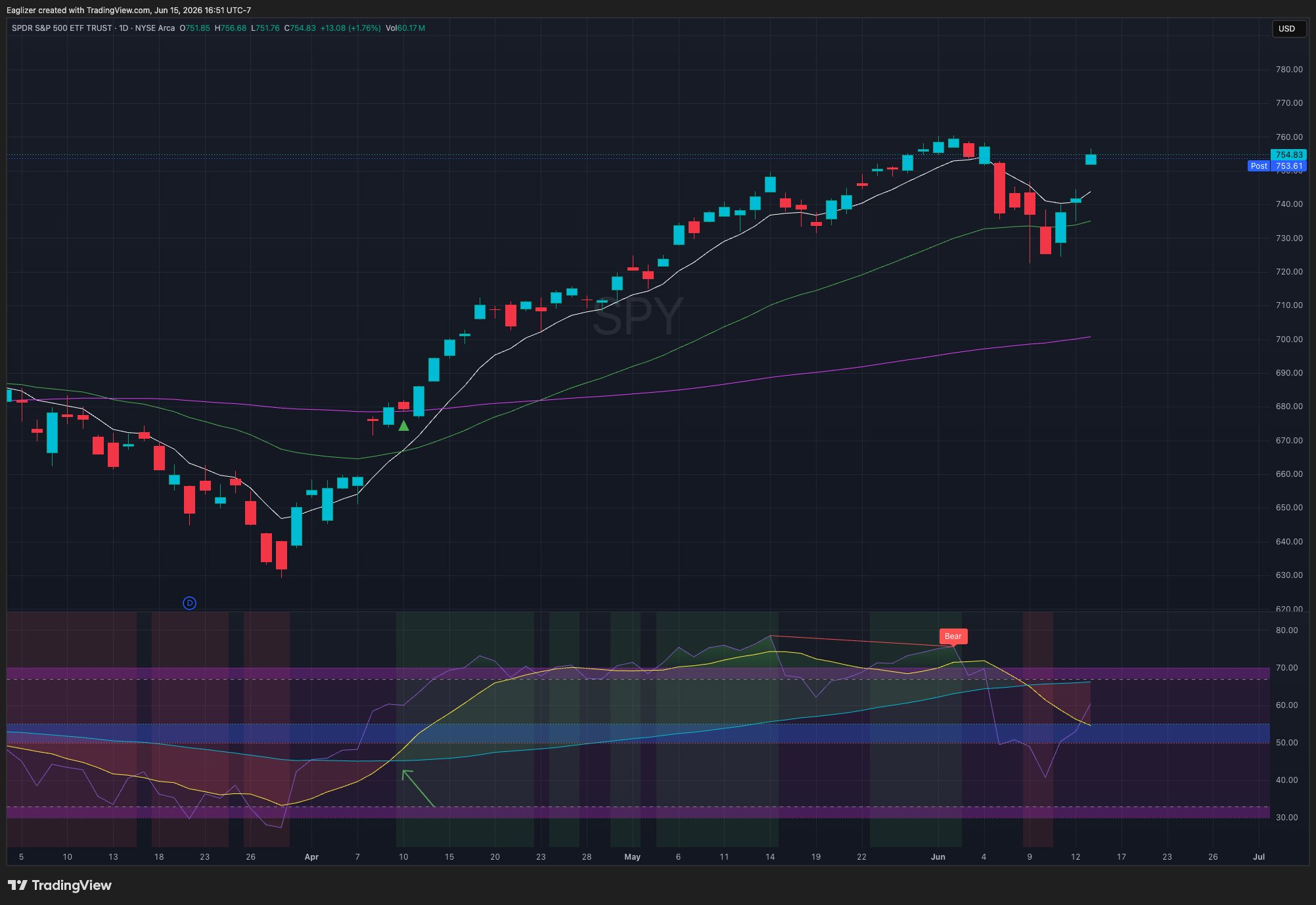
Task: Click the 720.00 price axis label
Action: 1289,271
